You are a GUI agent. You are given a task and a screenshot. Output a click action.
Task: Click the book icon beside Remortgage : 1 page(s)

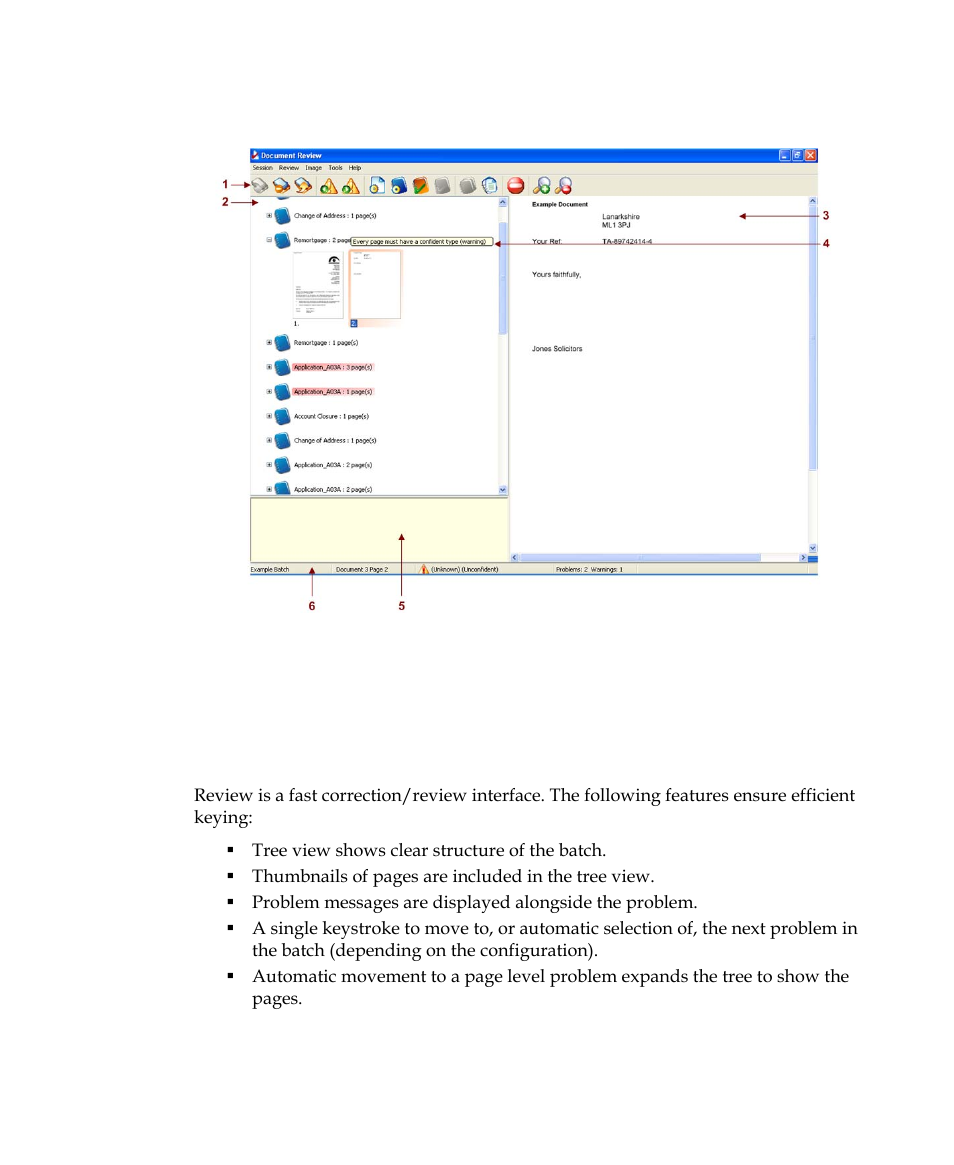click(282, 343)
